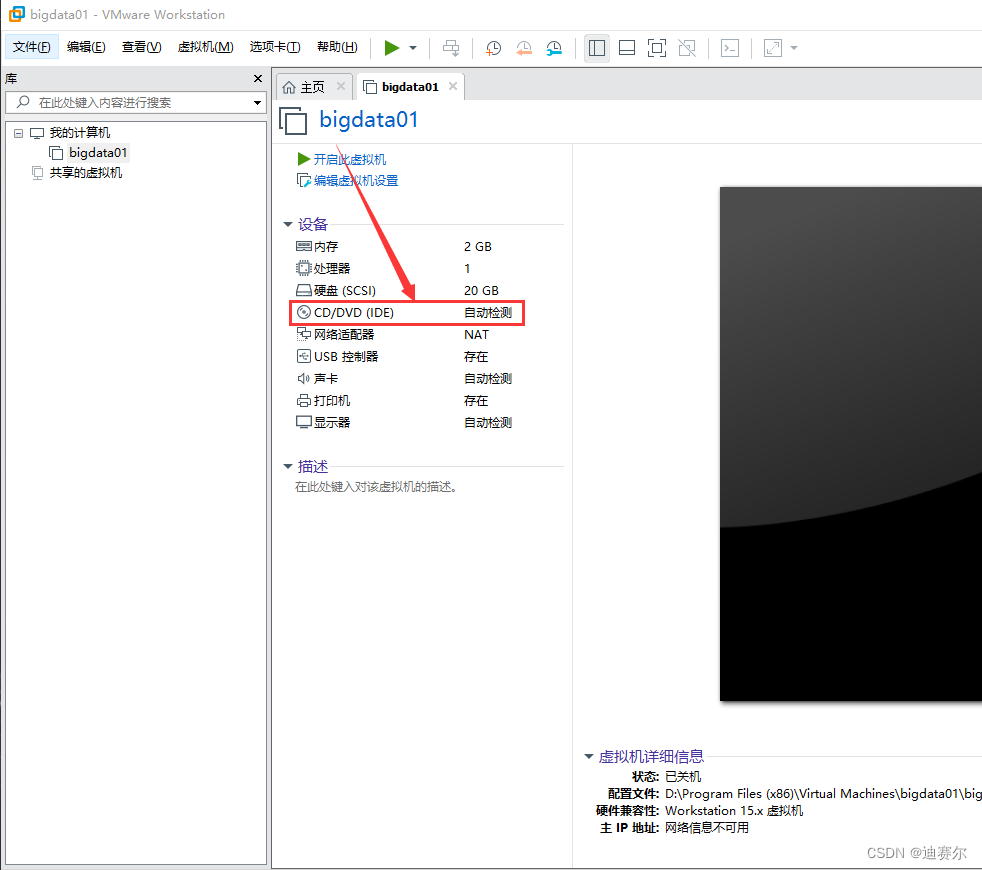Open the 编辑(E) menu
The width and height of the screenshot is (982, 870).
(86, 47)
